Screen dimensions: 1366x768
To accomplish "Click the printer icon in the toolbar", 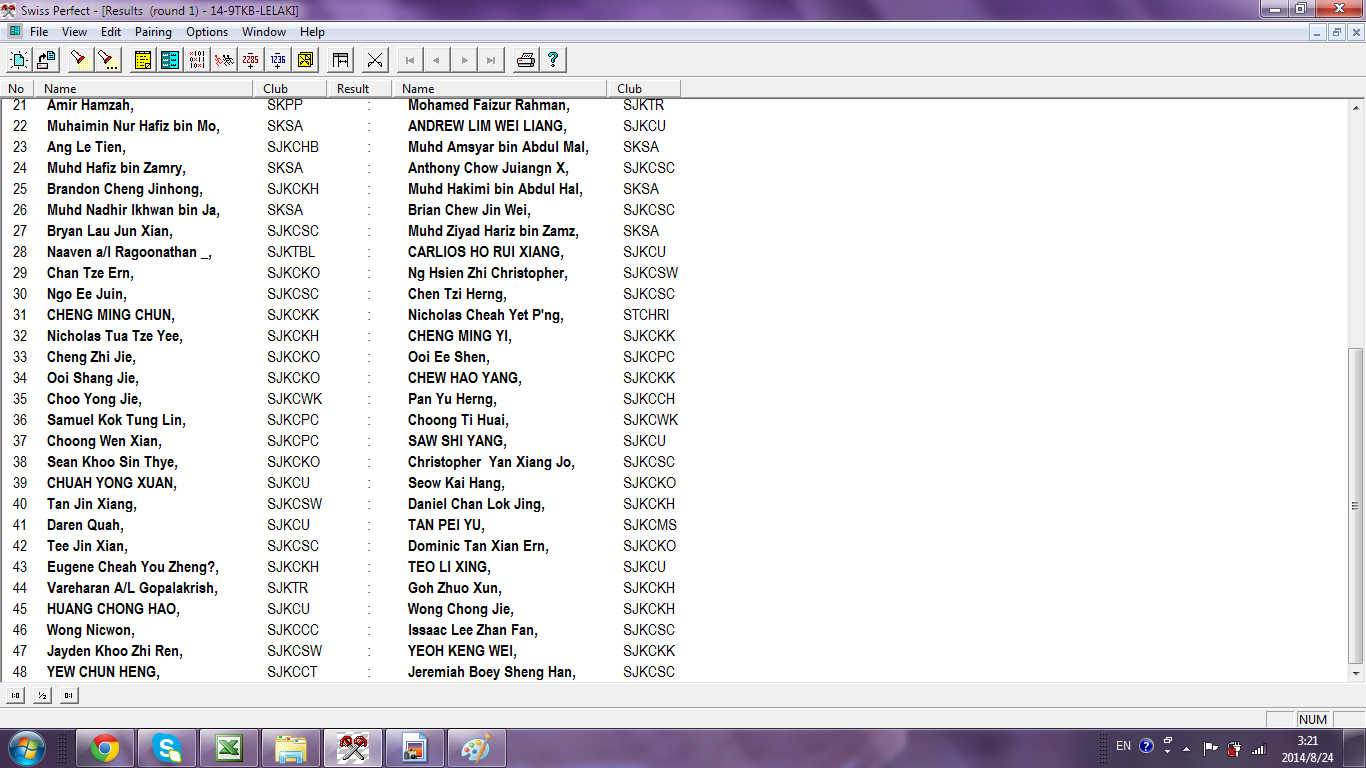I will coord(525,60).
